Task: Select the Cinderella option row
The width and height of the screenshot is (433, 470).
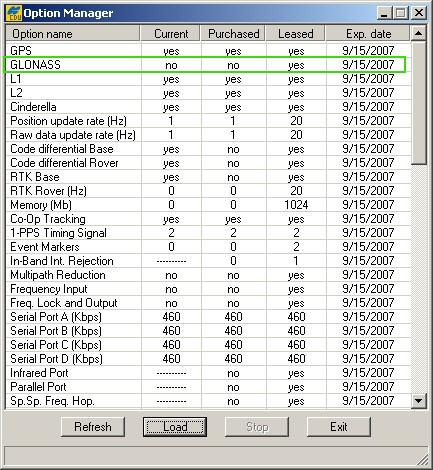Action: pyautogui.click(x=208, y=107)
